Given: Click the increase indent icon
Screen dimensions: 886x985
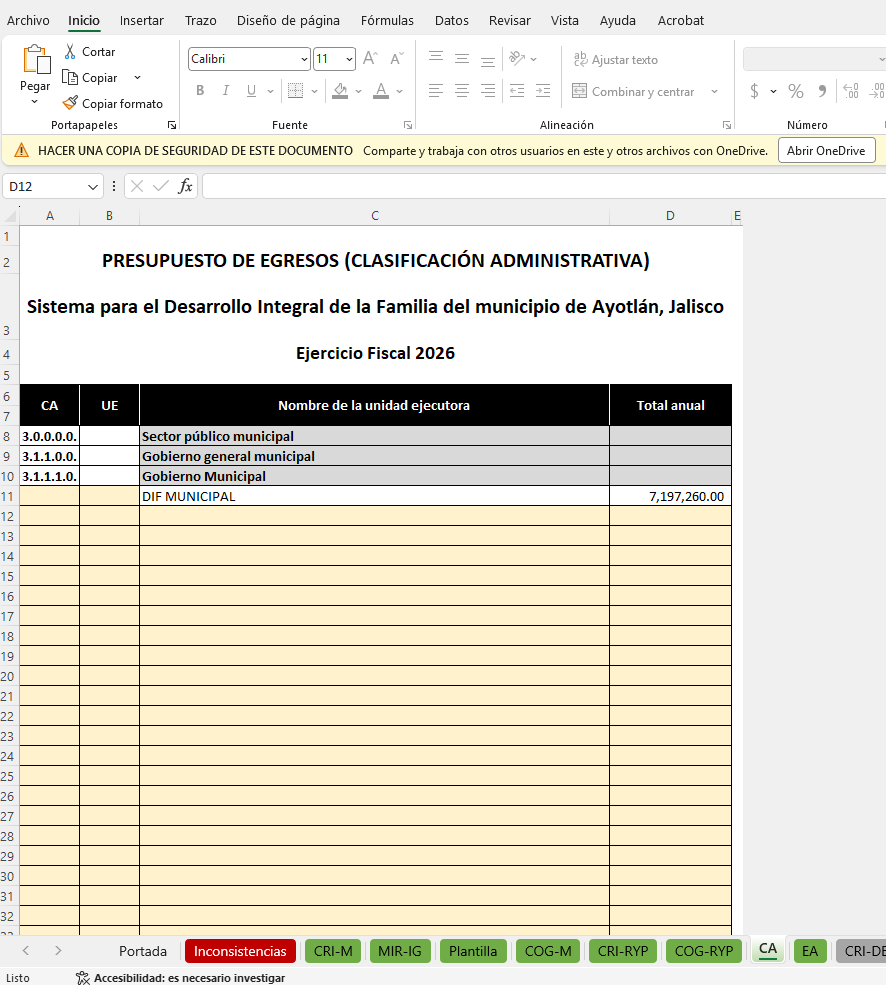Looking at the screenshot, I should click(543, 90).
